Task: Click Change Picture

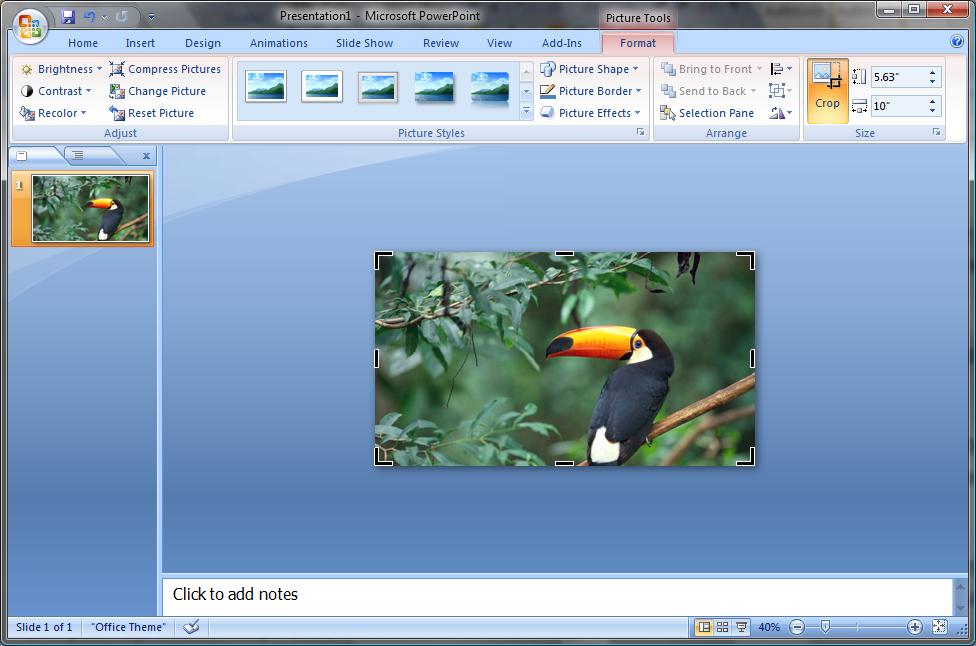Action: [x=158, y=91]
